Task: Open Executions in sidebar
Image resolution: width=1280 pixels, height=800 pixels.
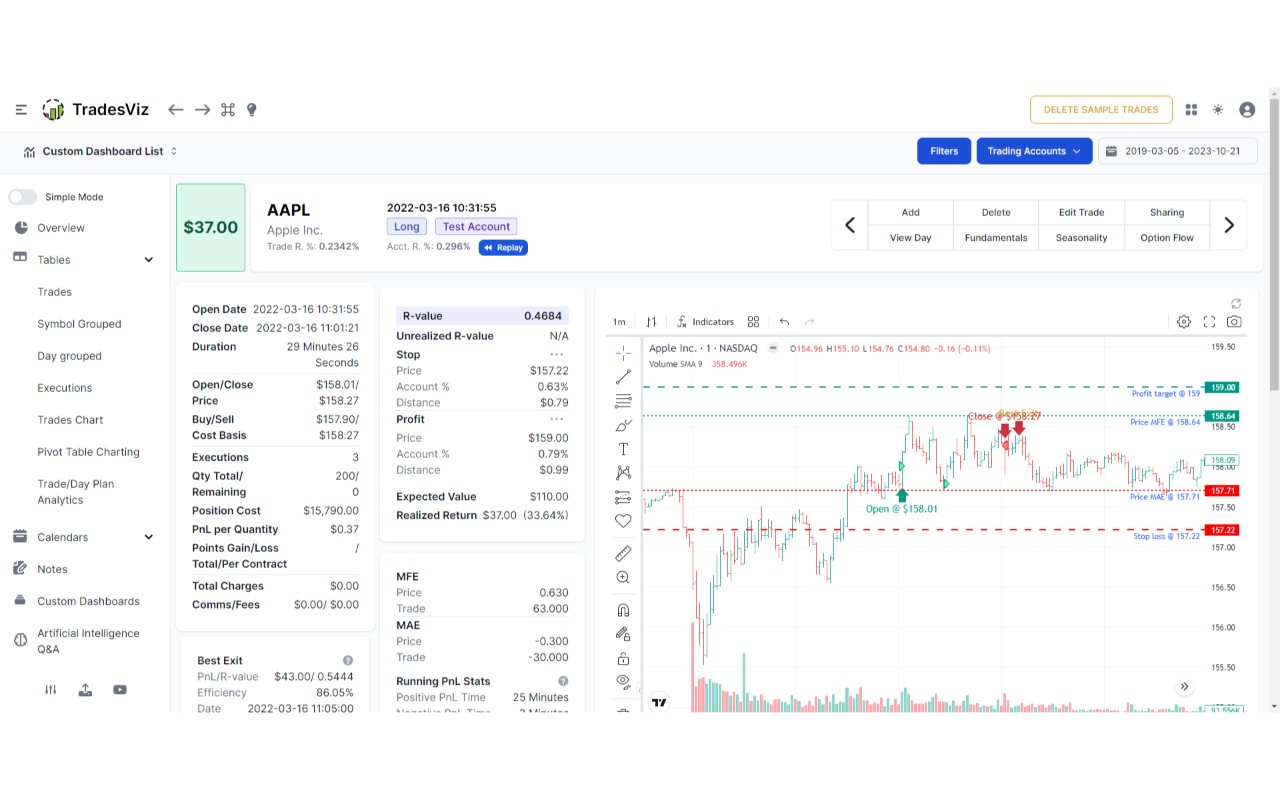Action: coord(65,388)
